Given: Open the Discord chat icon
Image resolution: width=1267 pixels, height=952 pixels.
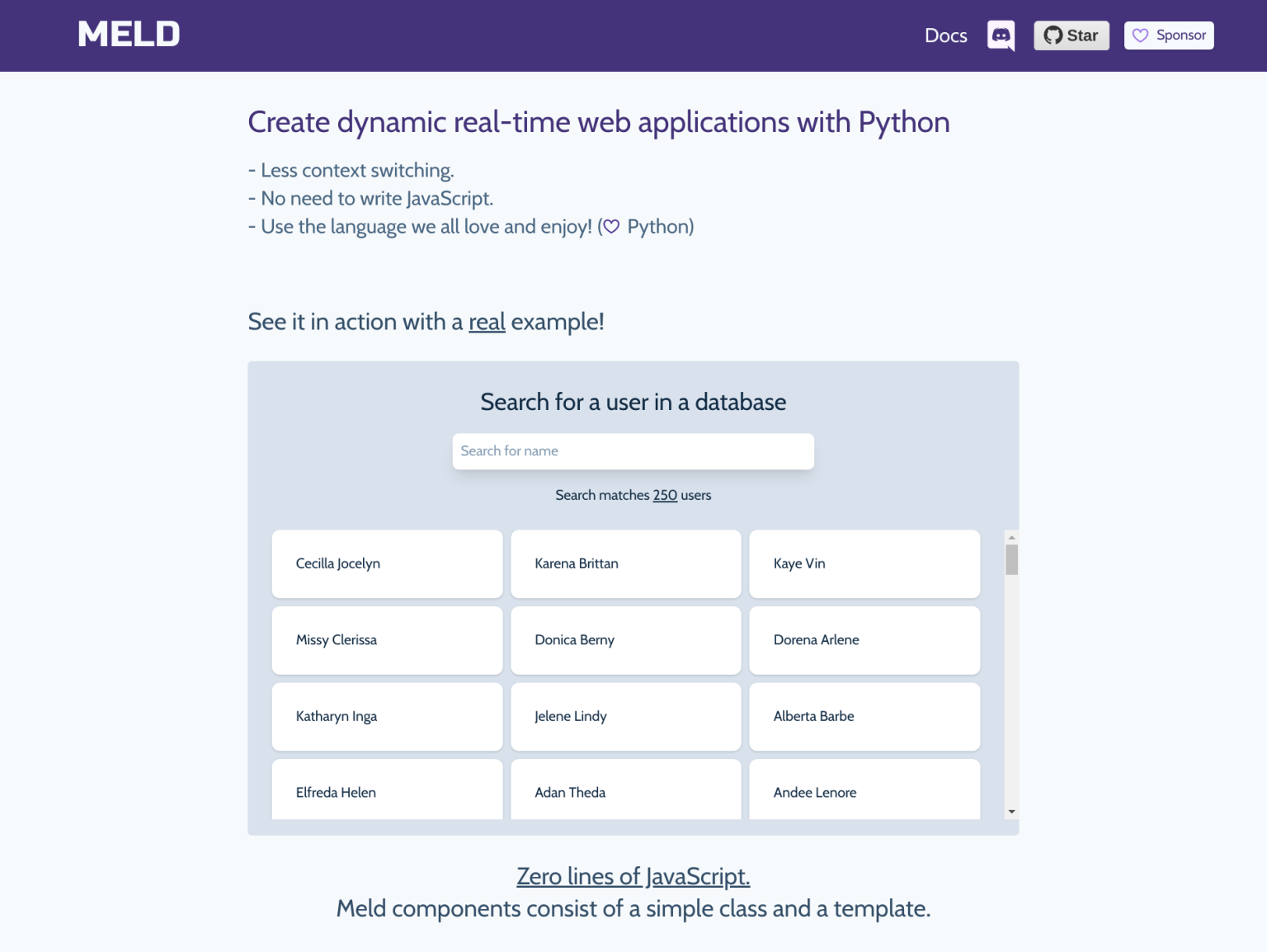Looking at the screenshot, I should pyautogui.click(x=1001, y=35).
